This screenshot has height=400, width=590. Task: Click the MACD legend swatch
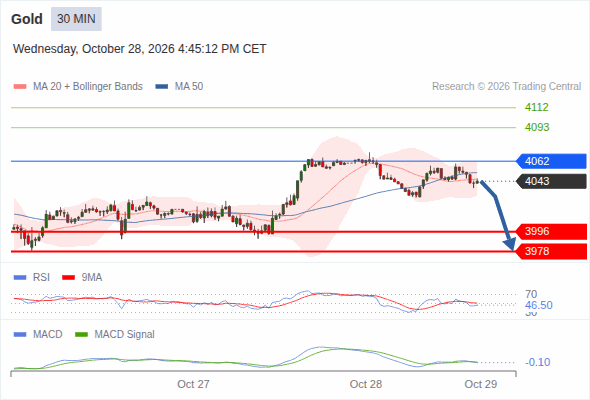click(x=20, y=335)
